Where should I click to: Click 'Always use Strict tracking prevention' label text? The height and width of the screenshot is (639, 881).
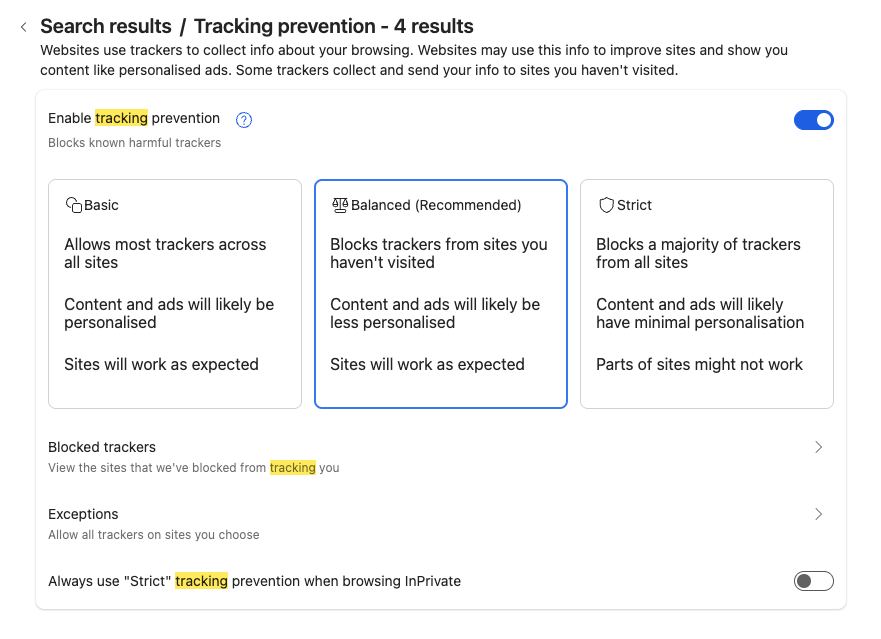(x=254, y=581)
